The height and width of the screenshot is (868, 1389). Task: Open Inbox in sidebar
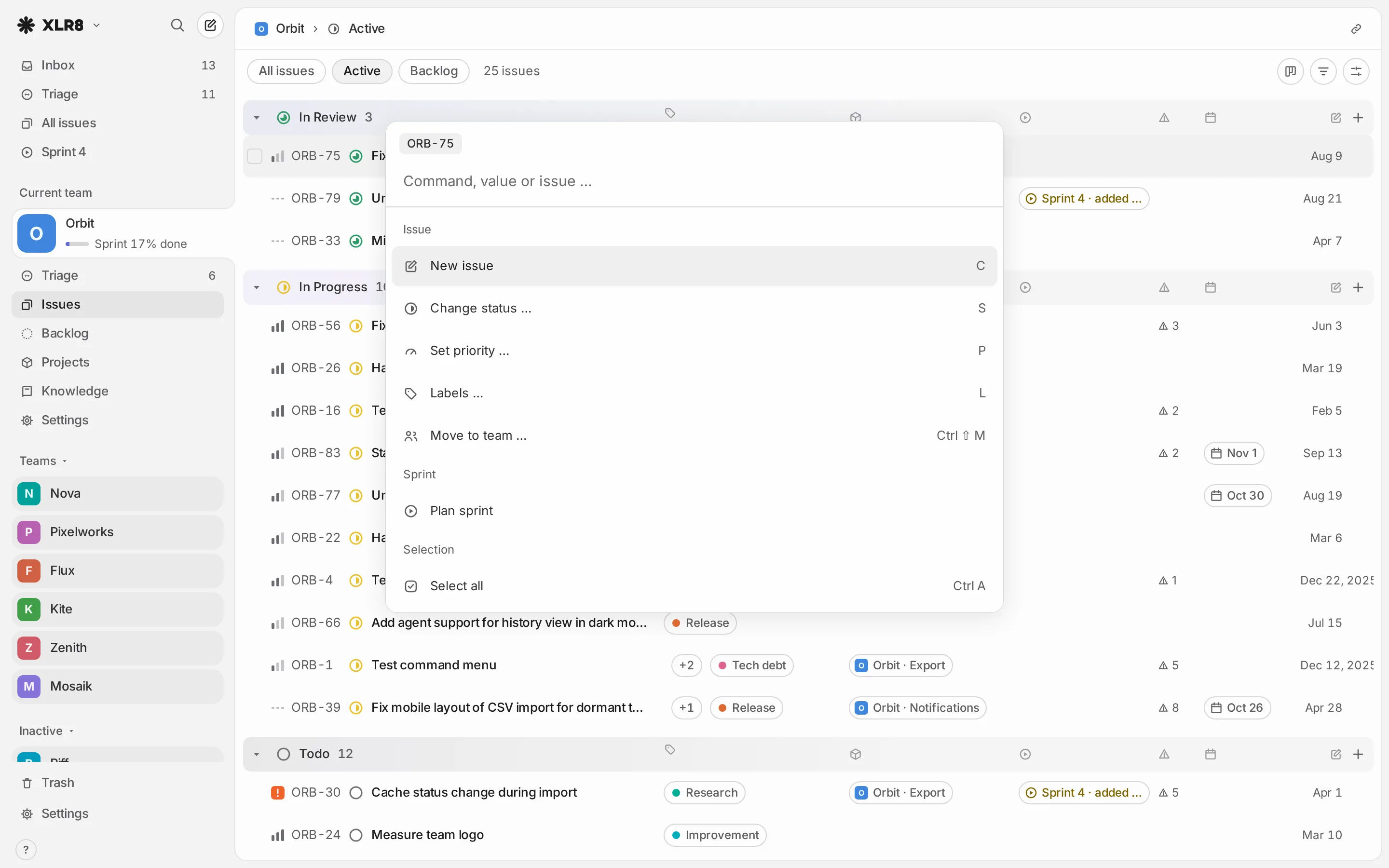pos(118,66)
